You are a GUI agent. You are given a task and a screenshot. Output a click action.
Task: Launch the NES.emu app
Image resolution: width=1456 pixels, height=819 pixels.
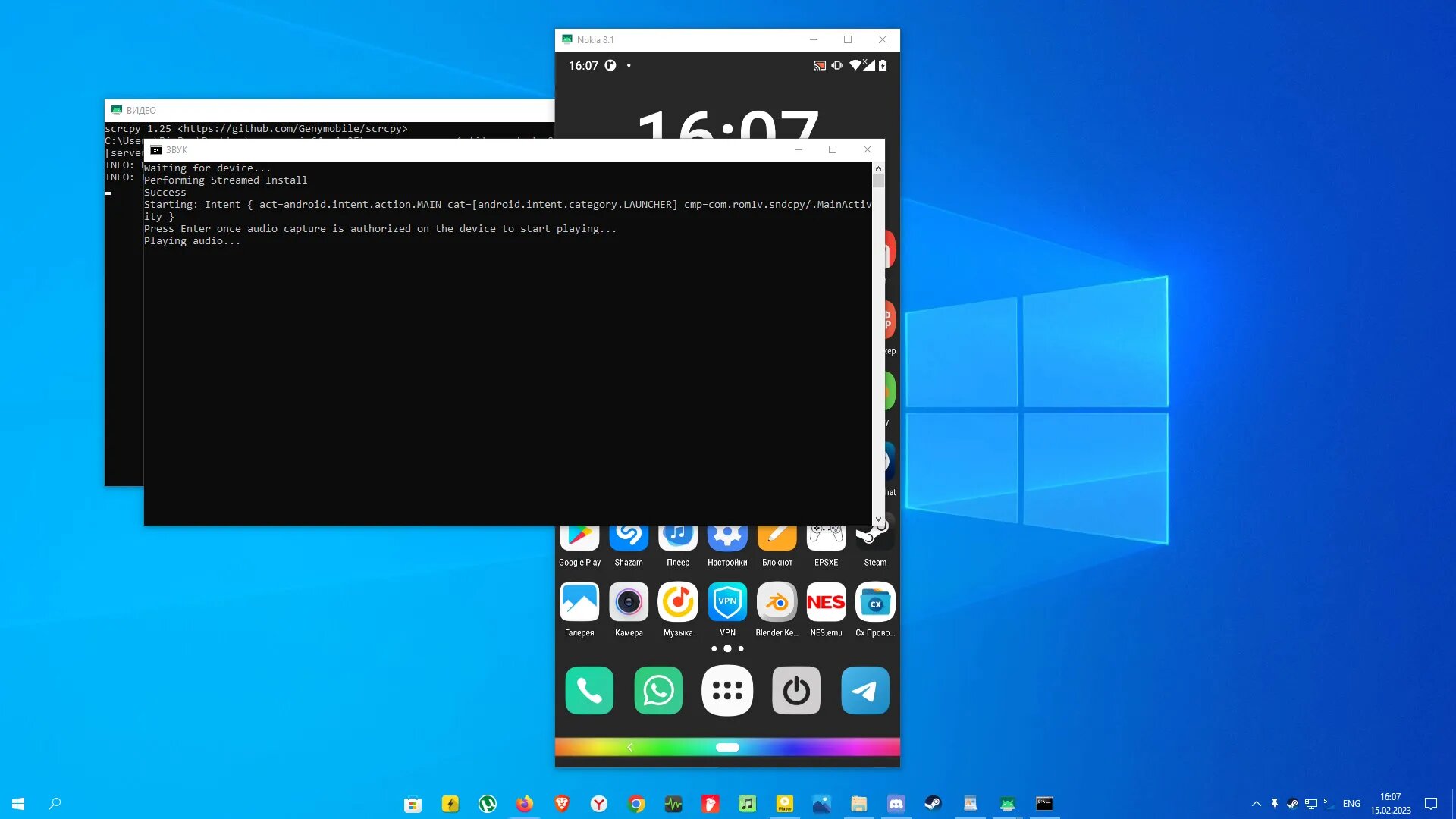coord(826,602)
